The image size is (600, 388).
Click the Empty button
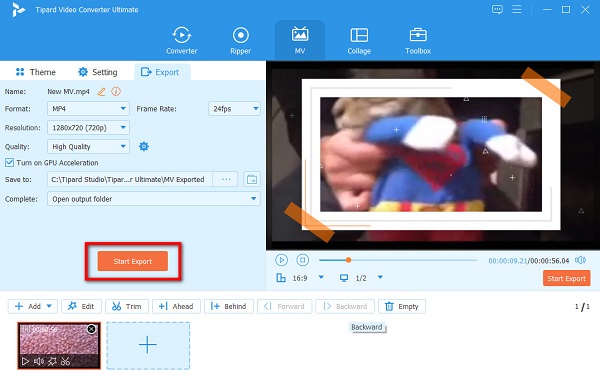[402, 306]
